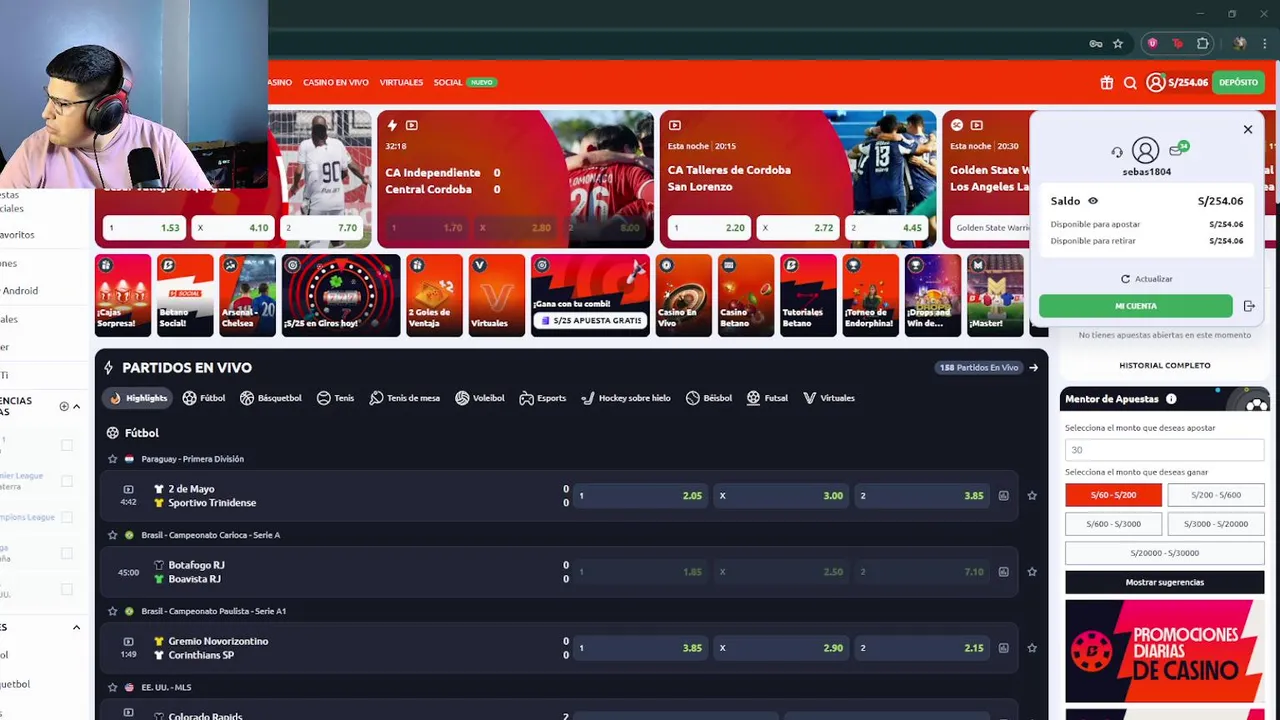Select the Béisbol tab

pyautogui.click(x=709, y=398)
